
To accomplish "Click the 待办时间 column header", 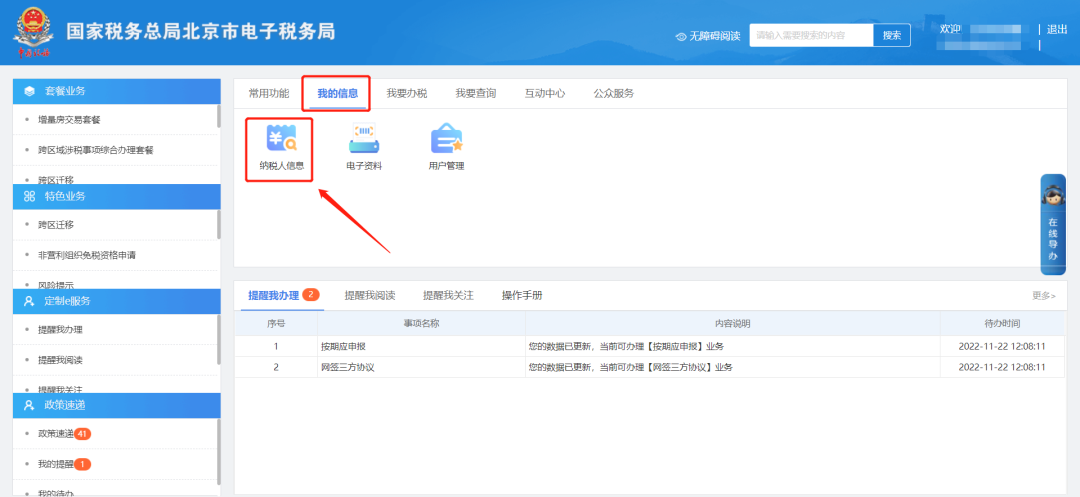I will click(1002, 324).
